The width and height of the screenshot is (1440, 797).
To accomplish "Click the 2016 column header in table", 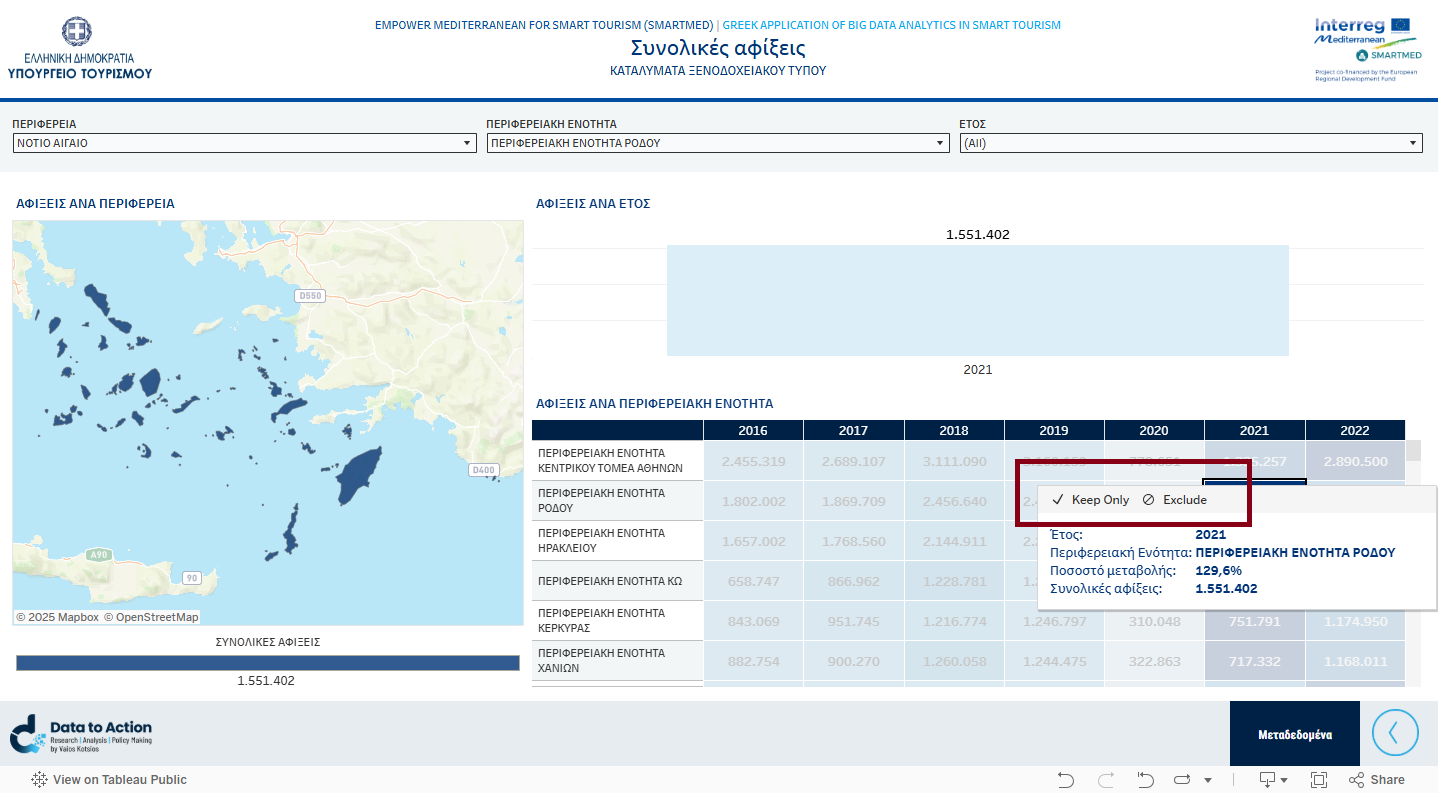I will [753, 431].
